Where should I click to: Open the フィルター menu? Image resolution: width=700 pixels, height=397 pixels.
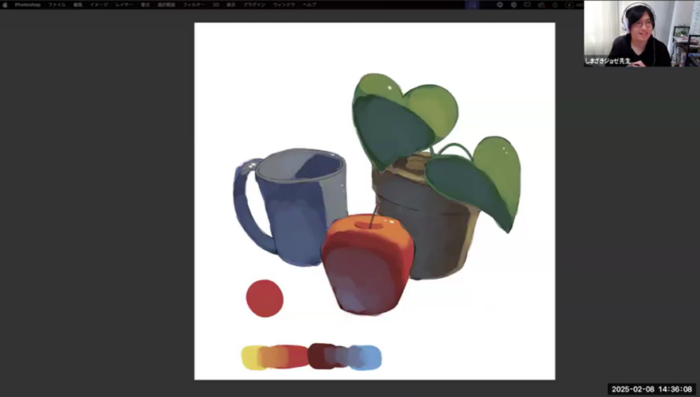tap(194, 5)
